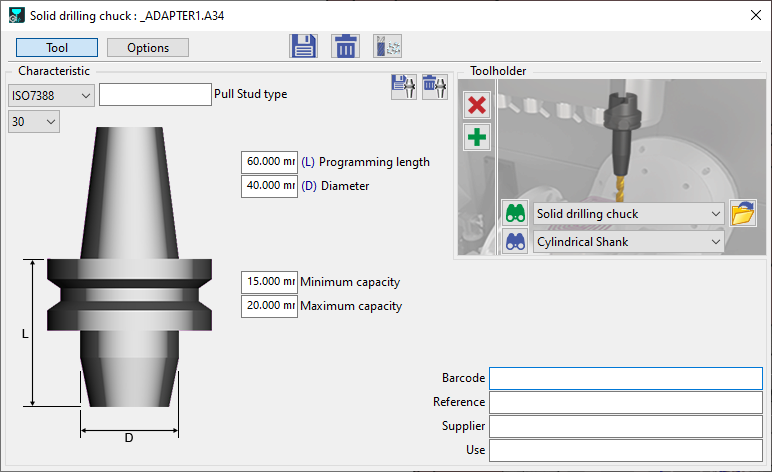Click the green plus add toolholder icon
Screen dimensions: 772x472
pyautogui.click(x=477, y=137)
